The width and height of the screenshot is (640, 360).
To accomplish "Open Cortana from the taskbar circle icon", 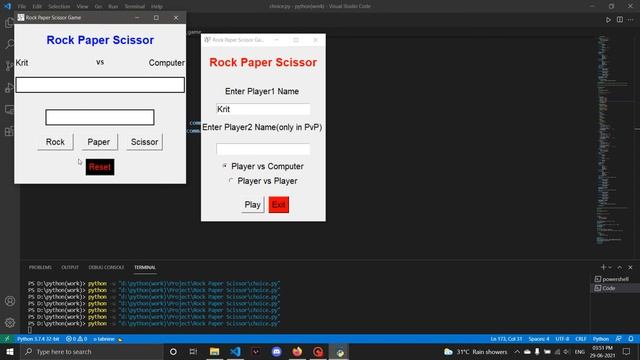I will point(173,351).
